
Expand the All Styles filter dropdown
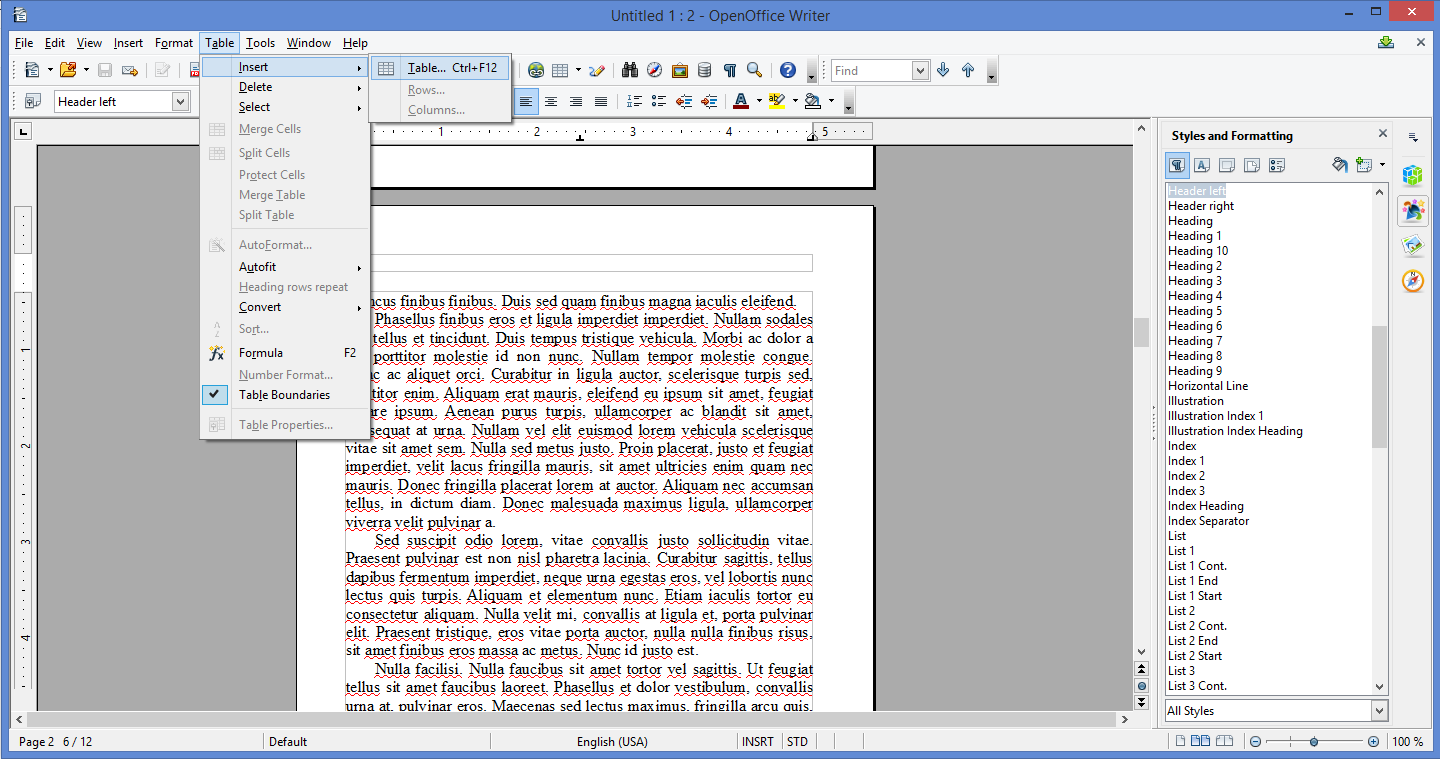(1380, 711)
